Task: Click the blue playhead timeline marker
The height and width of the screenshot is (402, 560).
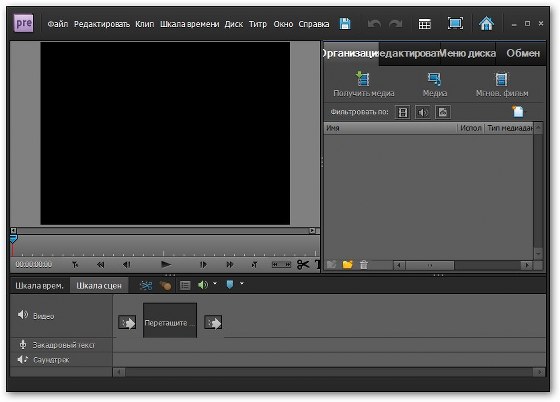Action: tap(13, 239)
